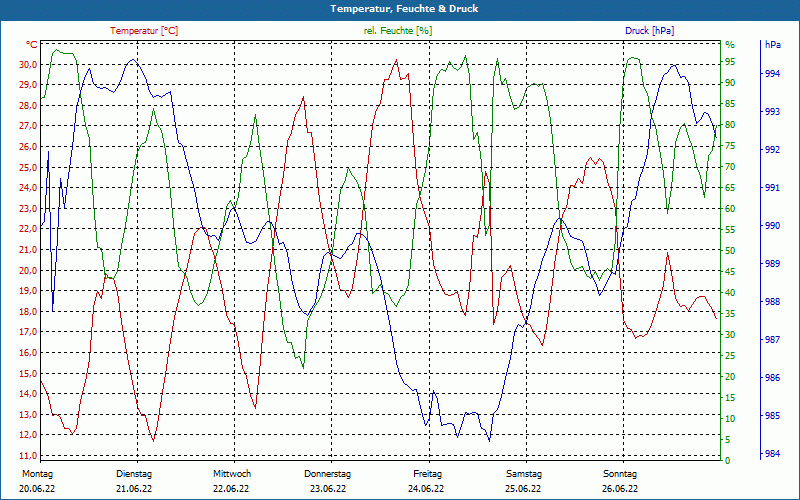Screen dimensions: 800x500
Task: Click the "991" pressure axis value
Action: coord(773,188)
